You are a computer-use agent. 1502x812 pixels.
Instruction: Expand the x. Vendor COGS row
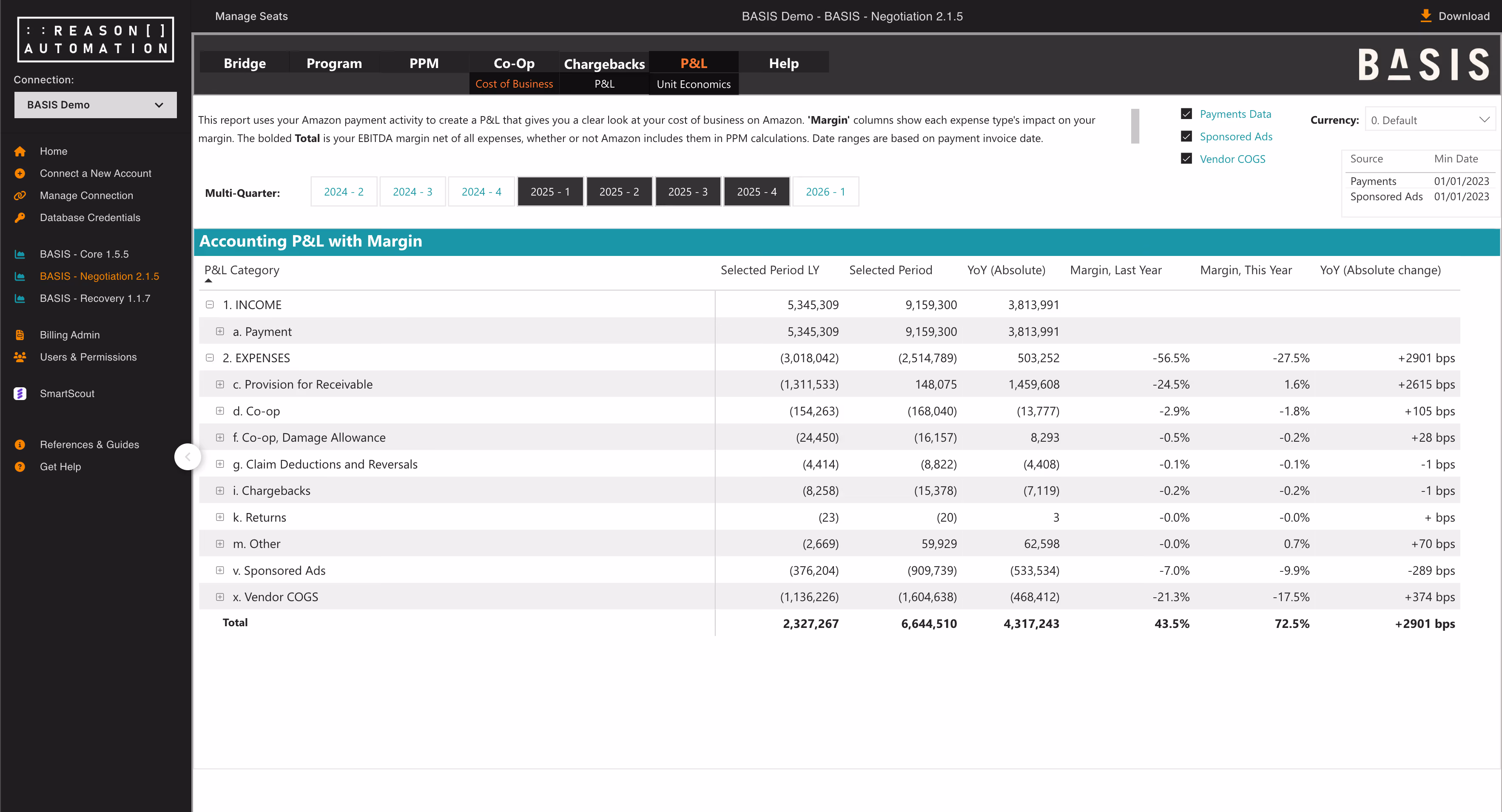point(220,597)
